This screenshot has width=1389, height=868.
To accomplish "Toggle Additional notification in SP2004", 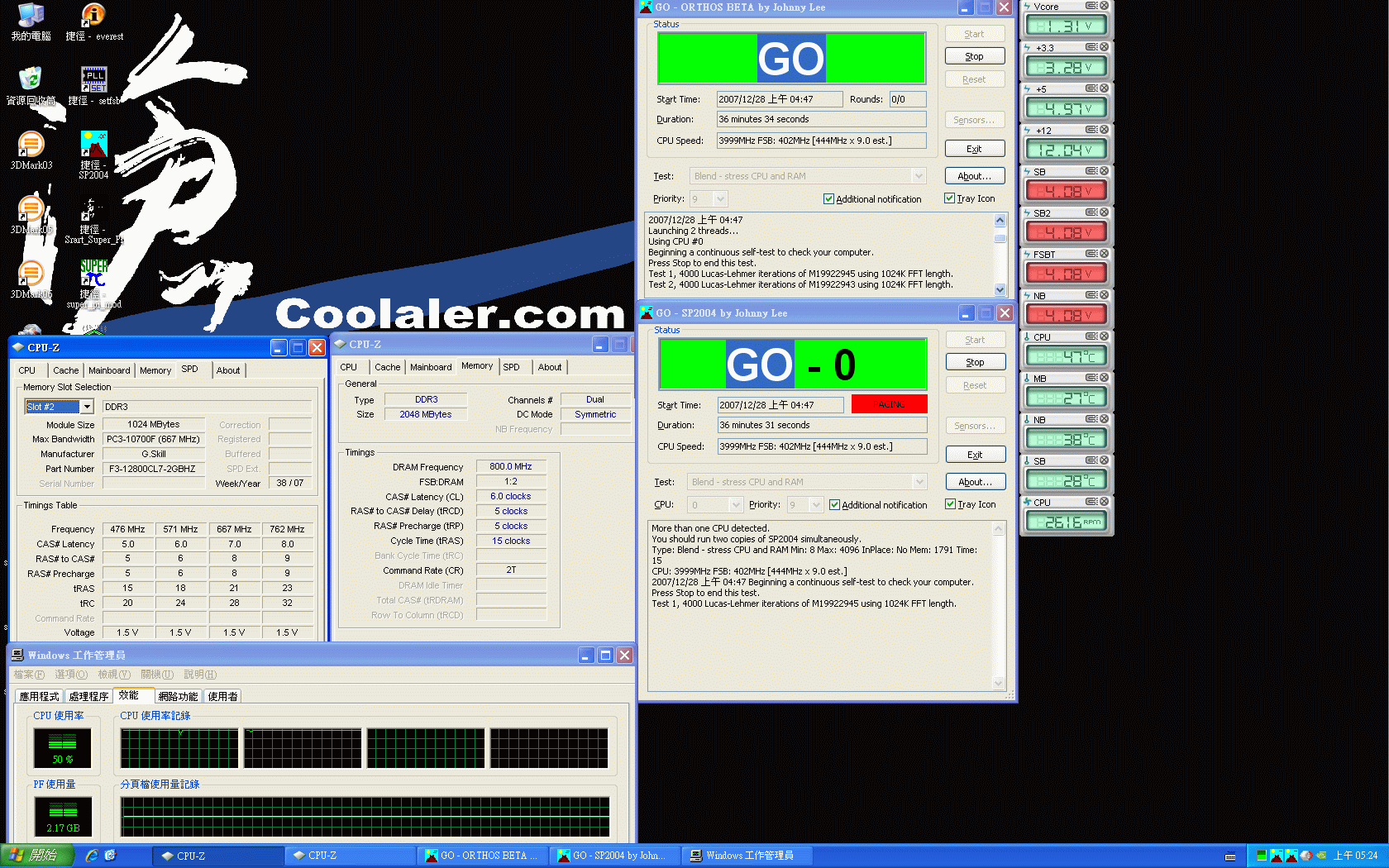I will [834, 505].
